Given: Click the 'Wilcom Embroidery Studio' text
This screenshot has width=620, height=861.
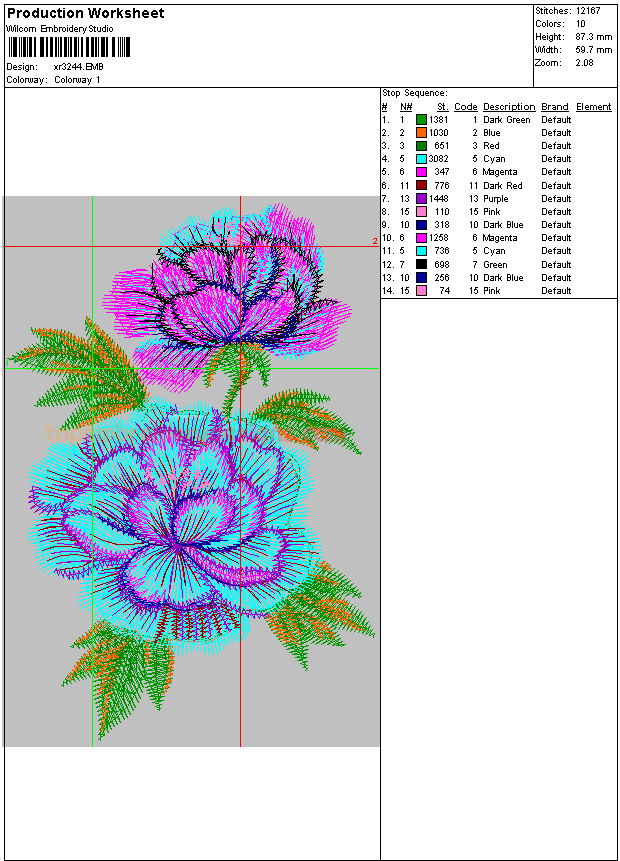Looking at the screenshot, I should coord(59,29).
